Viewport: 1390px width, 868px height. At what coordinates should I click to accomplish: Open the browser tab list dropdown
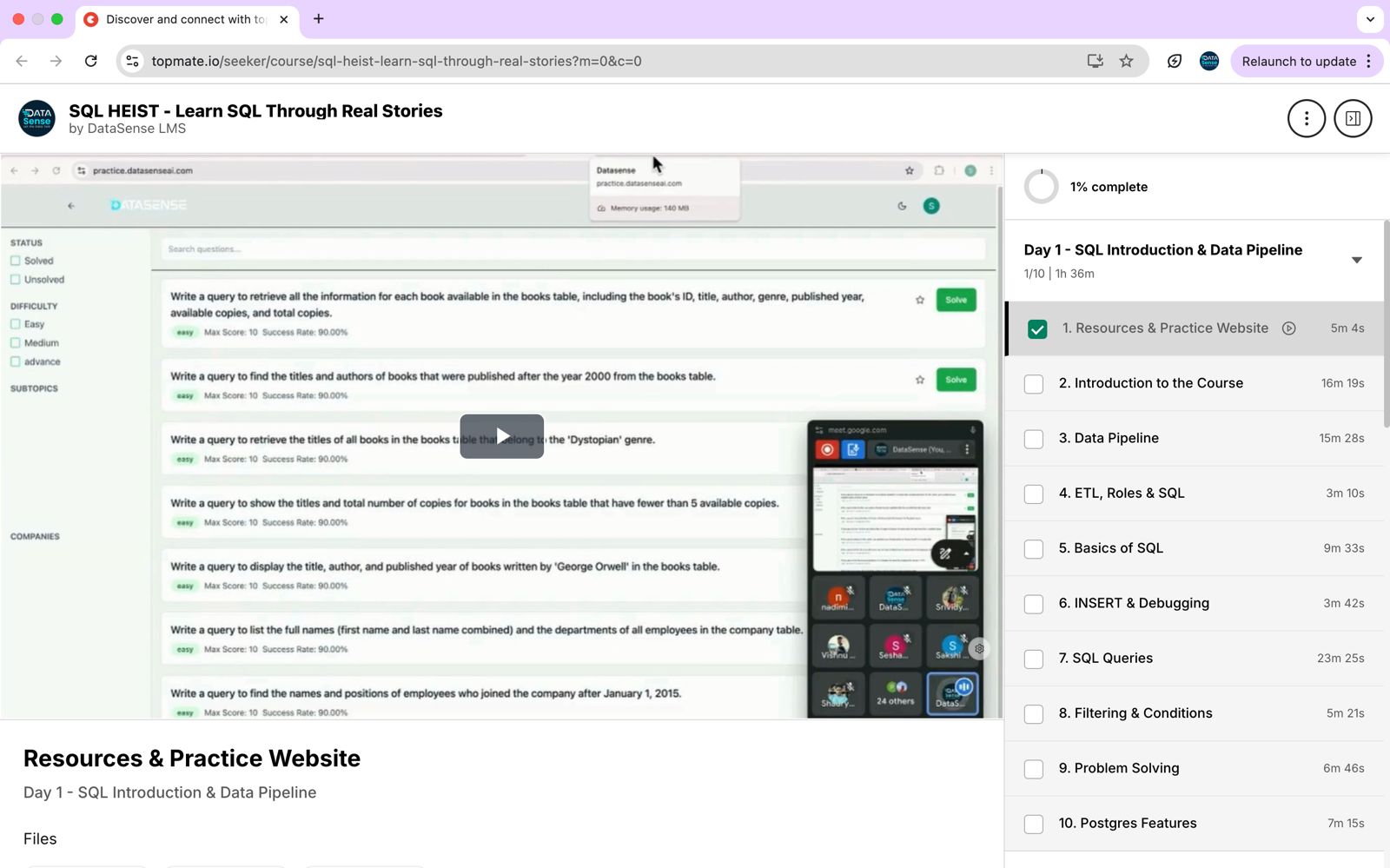[1370, 19]
